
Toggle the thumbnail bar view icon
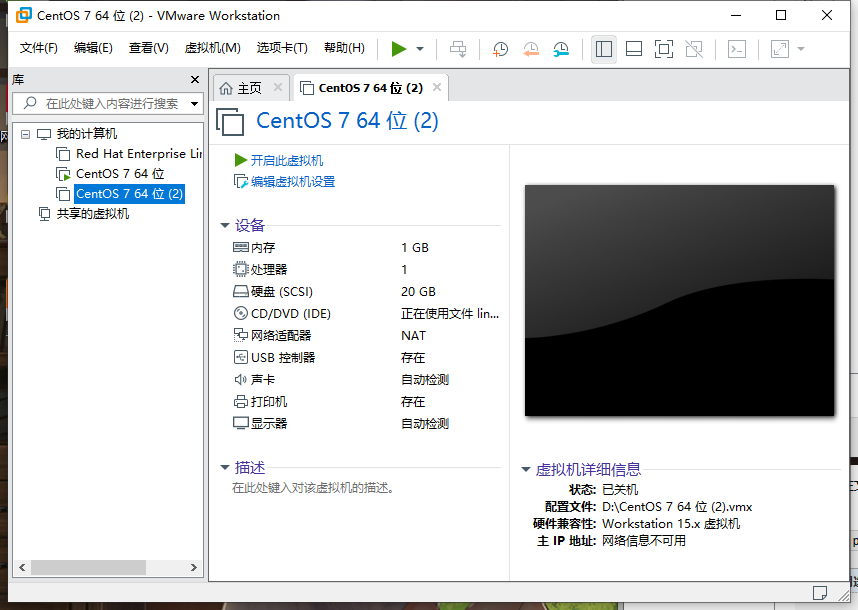pyautogui.click(x=634, y=49)
